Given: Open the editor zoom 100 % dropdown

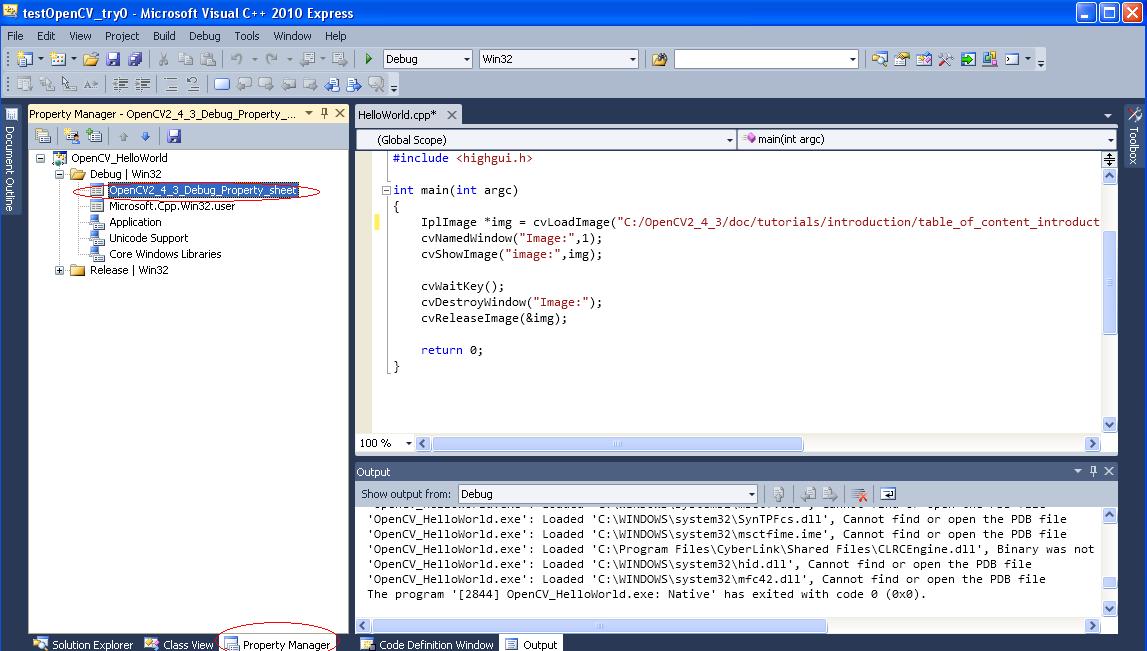Looking at the screenshot, I should click(x=409, y=443).
